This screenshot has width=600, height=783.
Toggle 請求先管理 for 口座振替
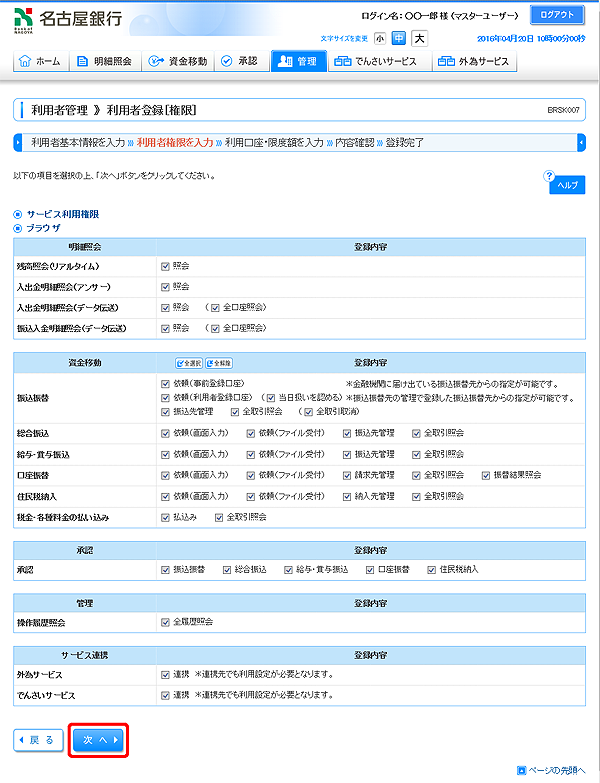[x=347, y=475]
